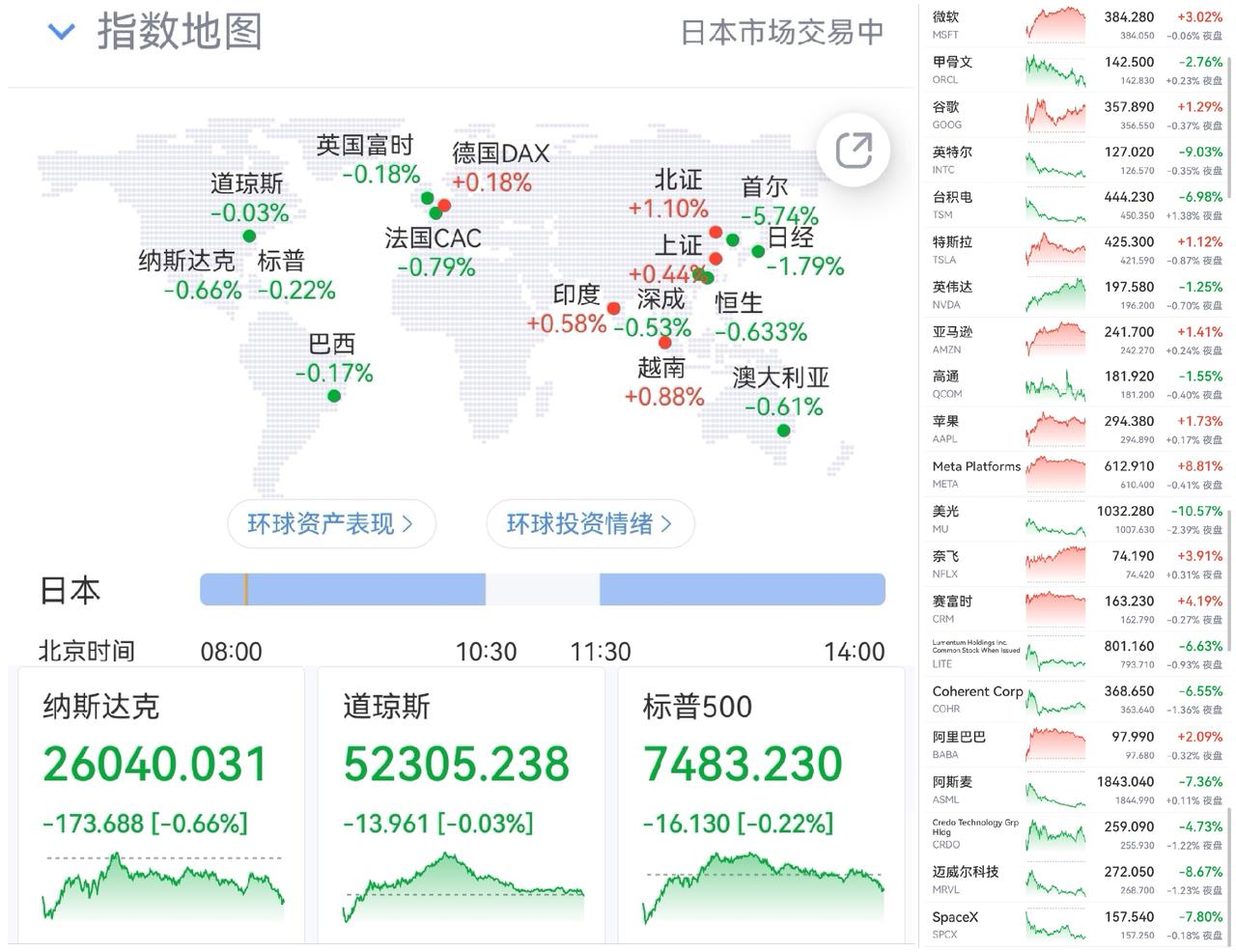Select 英伟达 NVDA watchlist row

(1077, 294)
